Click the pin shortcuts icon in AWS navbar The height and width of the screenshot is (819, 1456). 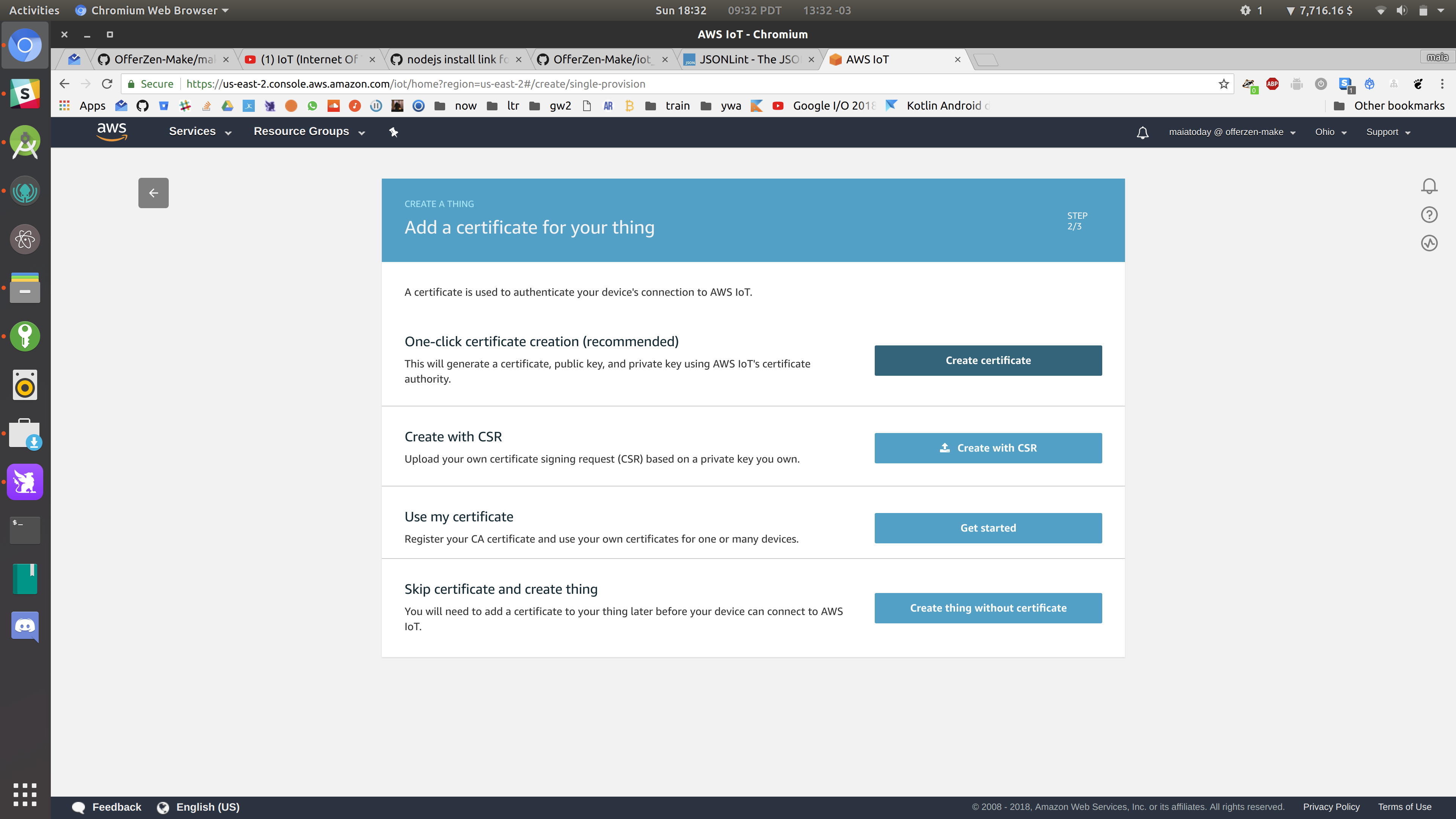[x=394, y=132]
